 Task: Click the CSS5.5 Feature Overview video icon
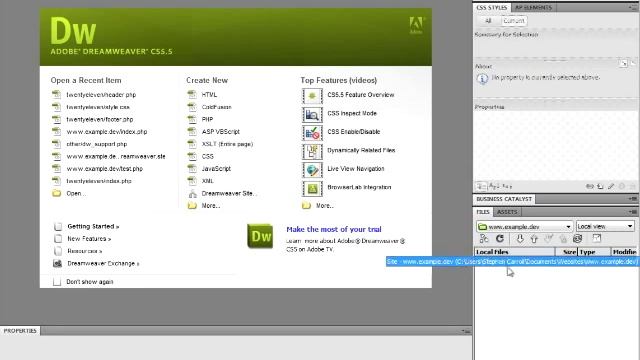click(x=312, y=96)
